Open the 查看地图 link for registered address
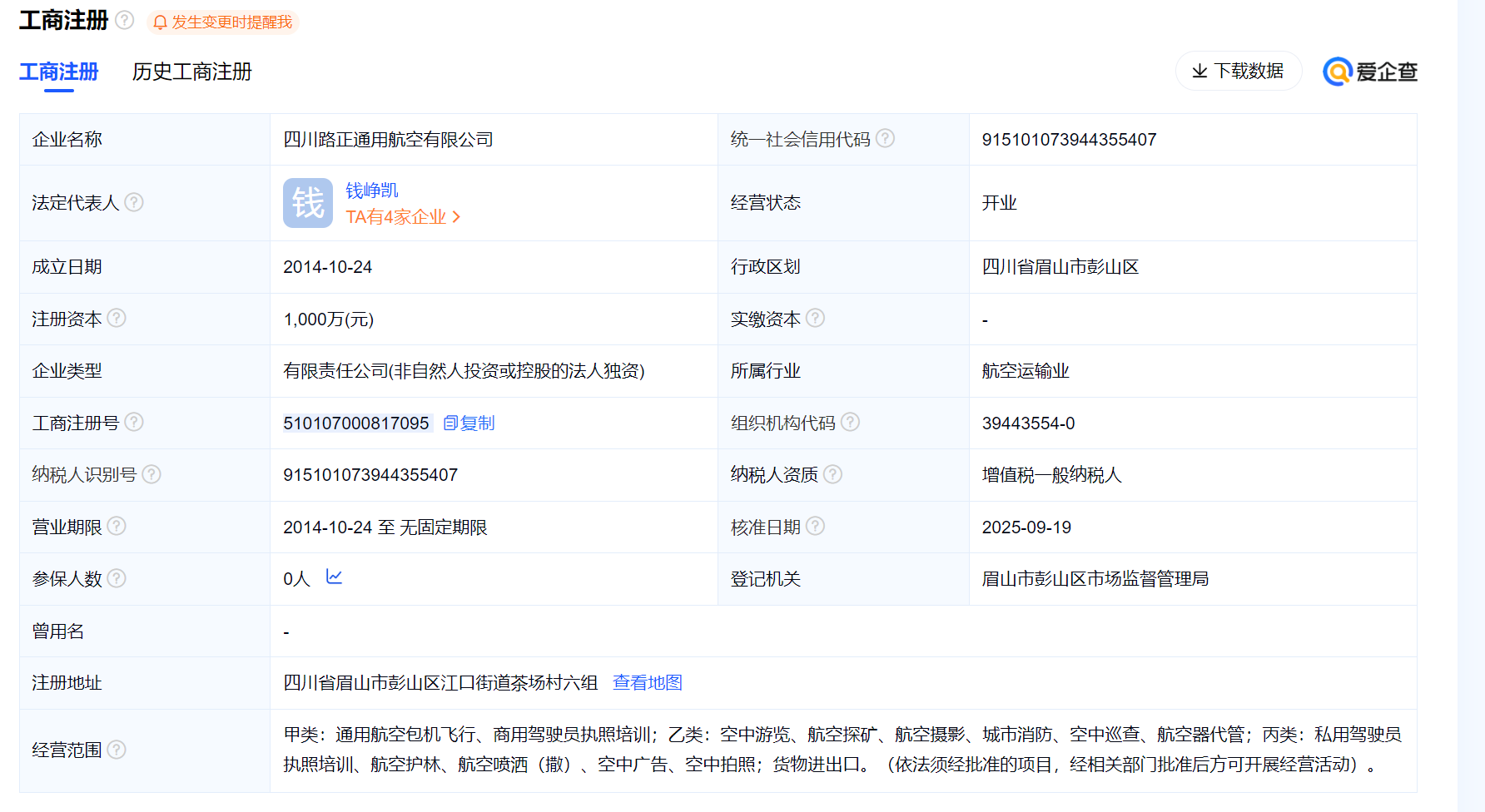The height and width of the screenshot is (812, 1485). point(648,682)
